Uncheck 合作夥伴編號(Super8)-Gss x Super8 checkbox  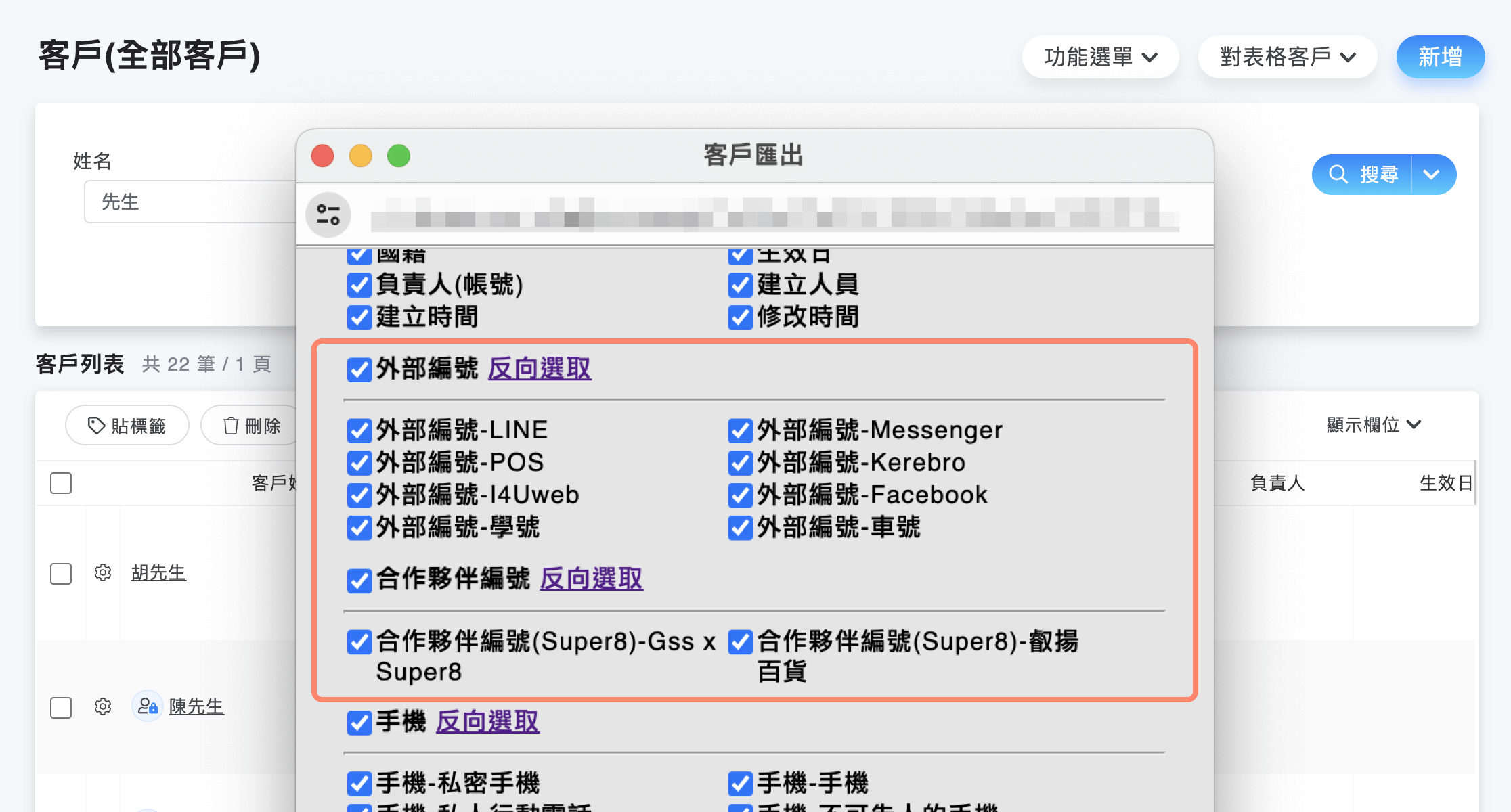(x=359, y=641)
